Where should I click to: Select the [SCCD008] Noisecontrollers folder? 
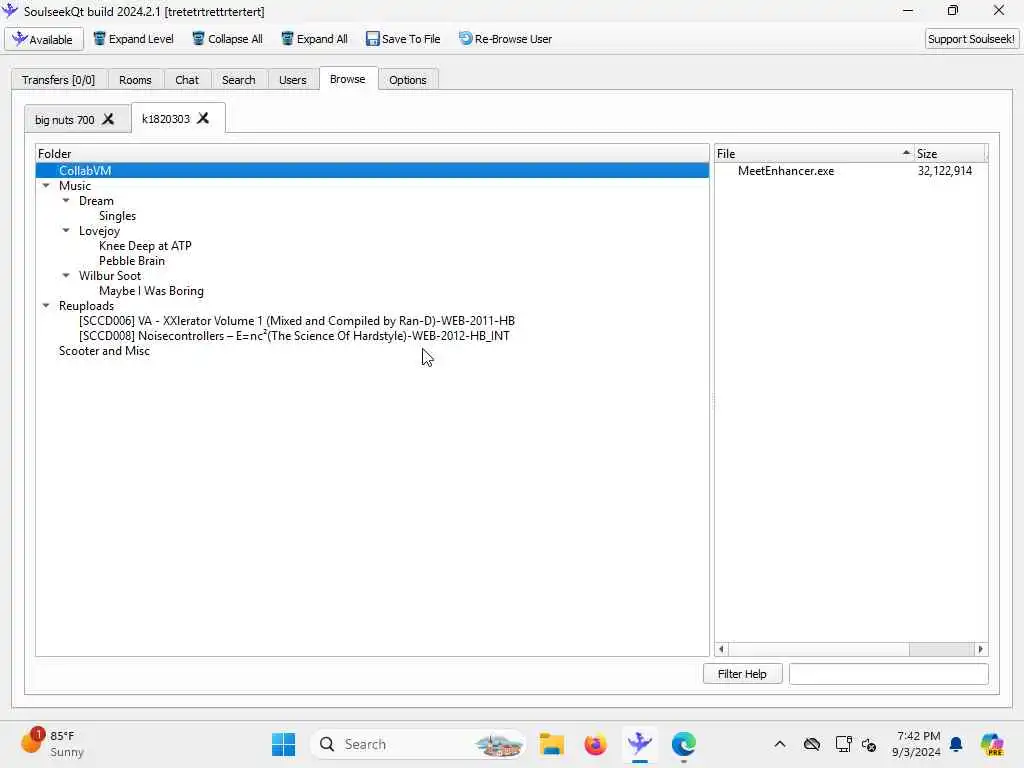(x=294, y=336)
